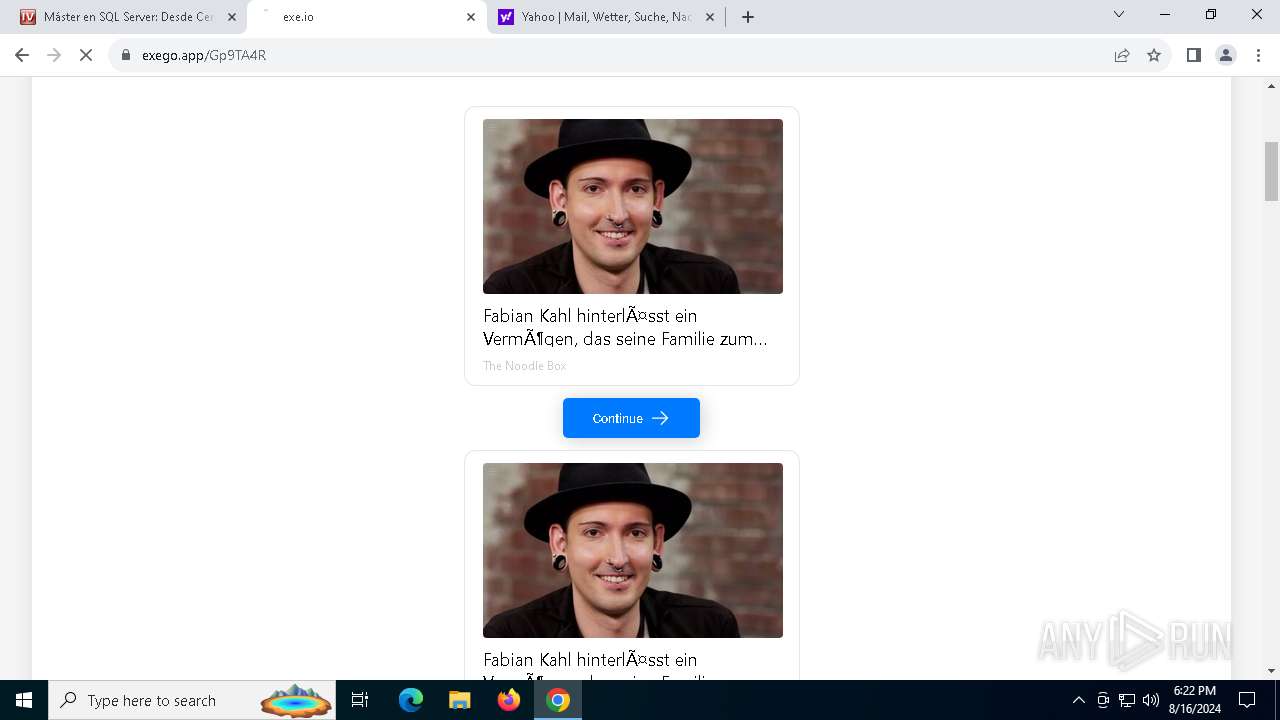This screenshot has height=720, width=1280.
Task: Click the top Fabian Kahl ad image
Action: pos(633,206)
